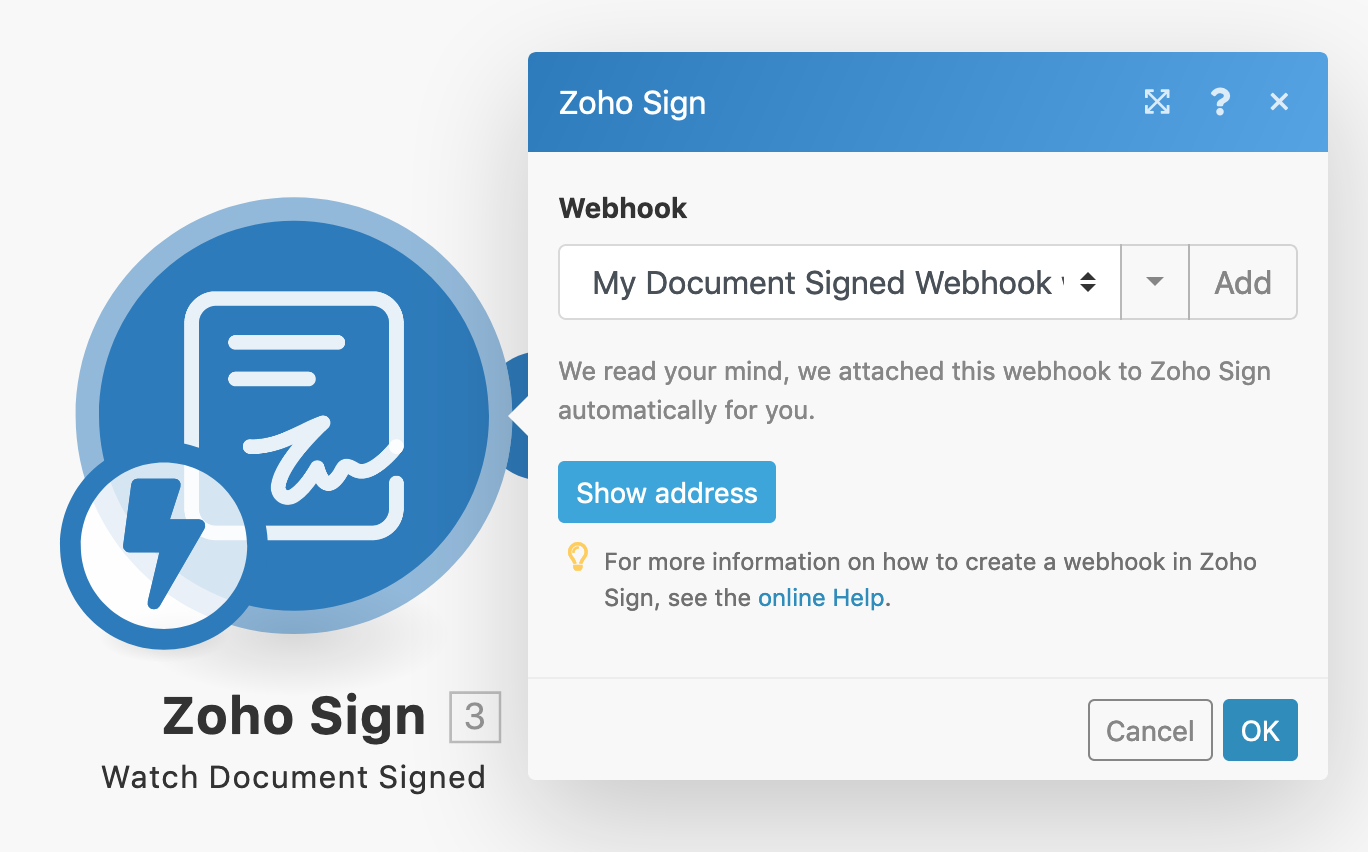1368x852 pixels.
Task: Cancel the webhook dialog
Action: click(1150, 730)
